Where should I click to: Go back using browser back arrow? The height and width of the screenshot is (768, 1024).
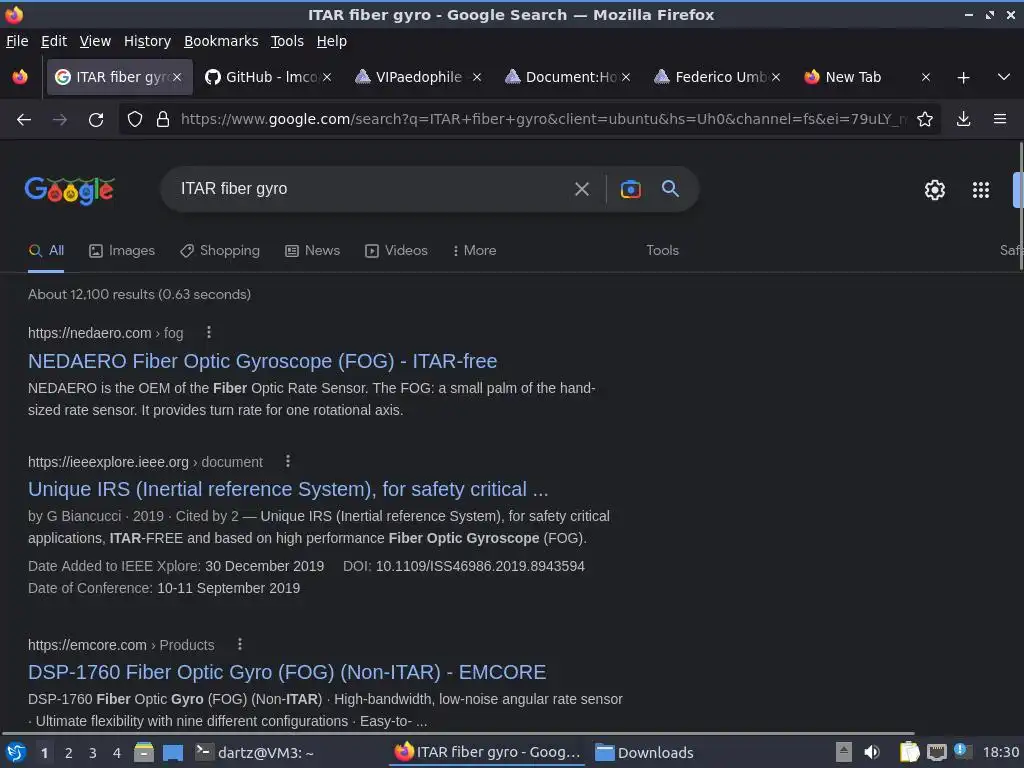pos(24,120)
